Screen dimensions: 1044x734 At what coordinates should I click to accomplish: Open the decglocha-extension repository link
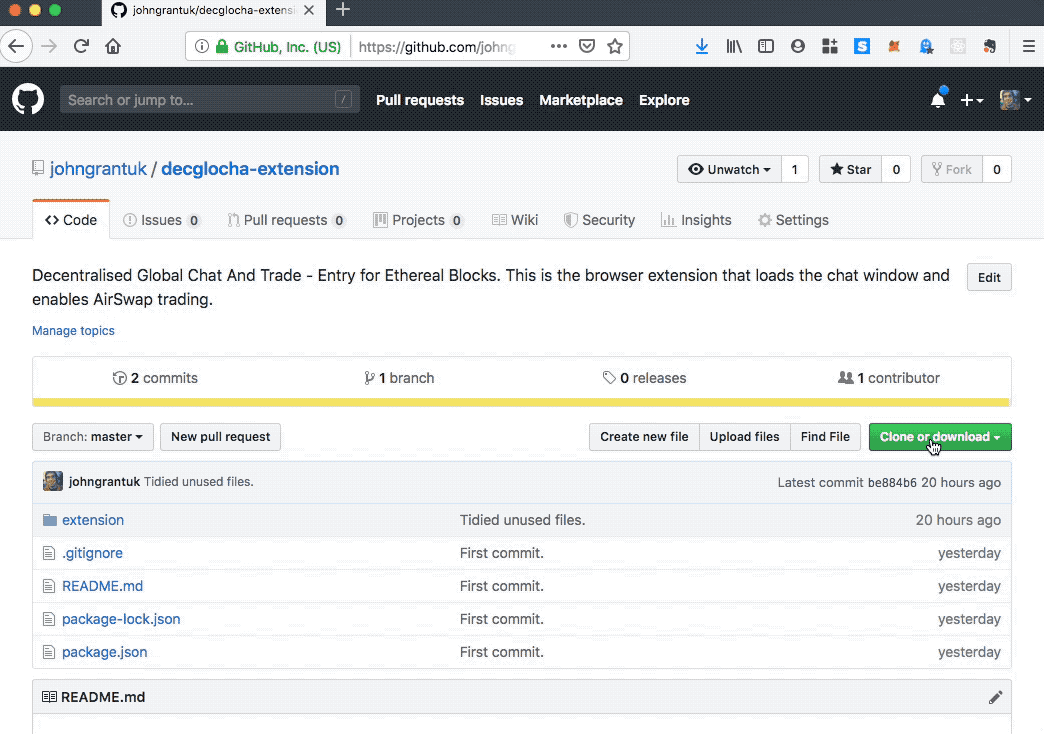point(250,169)
